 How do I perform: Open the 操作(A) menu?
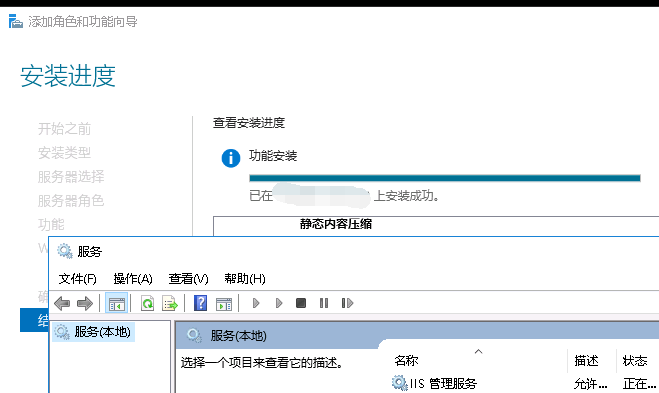pyautogui.click(x=133, y=279)
